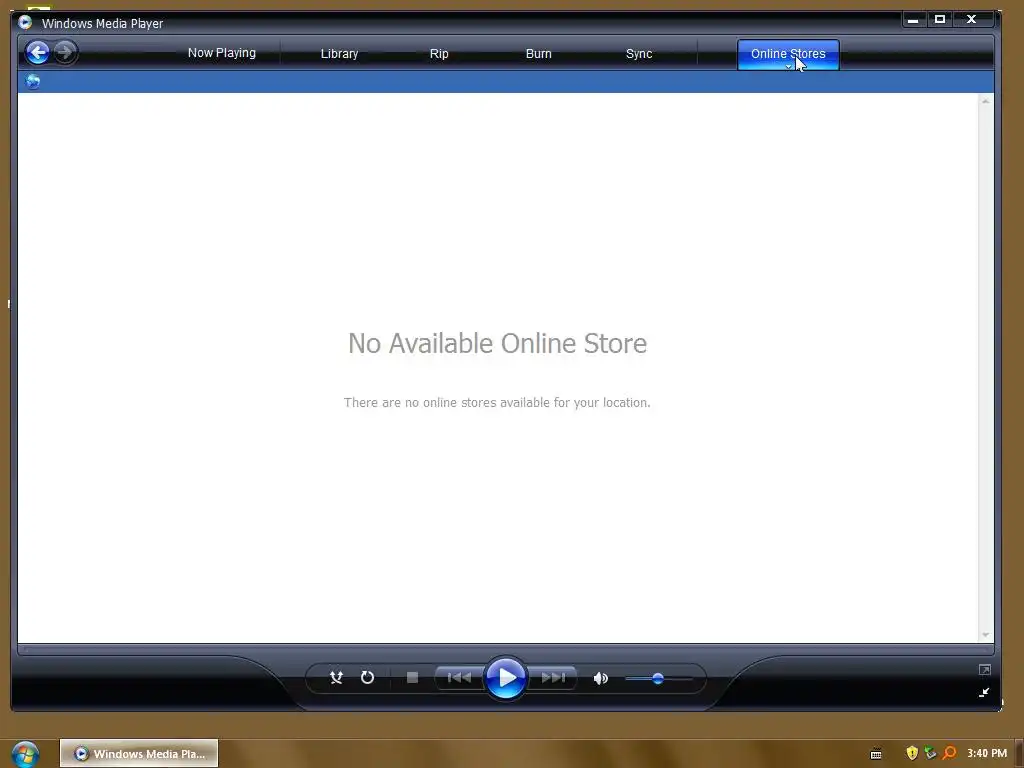Switch to compact mode icon
Image resolution: width=1024 pixels, height=768 pixels.
click(984, 692)
